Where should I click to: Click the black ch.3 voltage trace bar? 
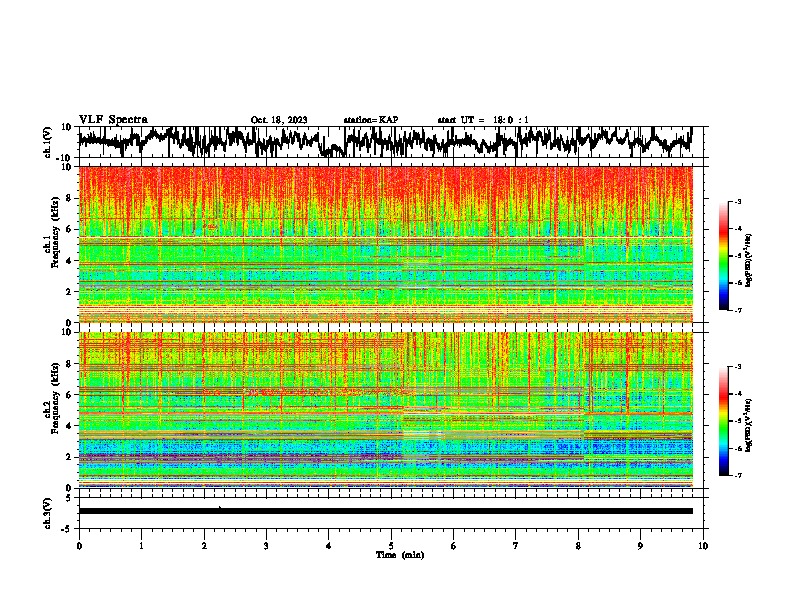[386, 511]
